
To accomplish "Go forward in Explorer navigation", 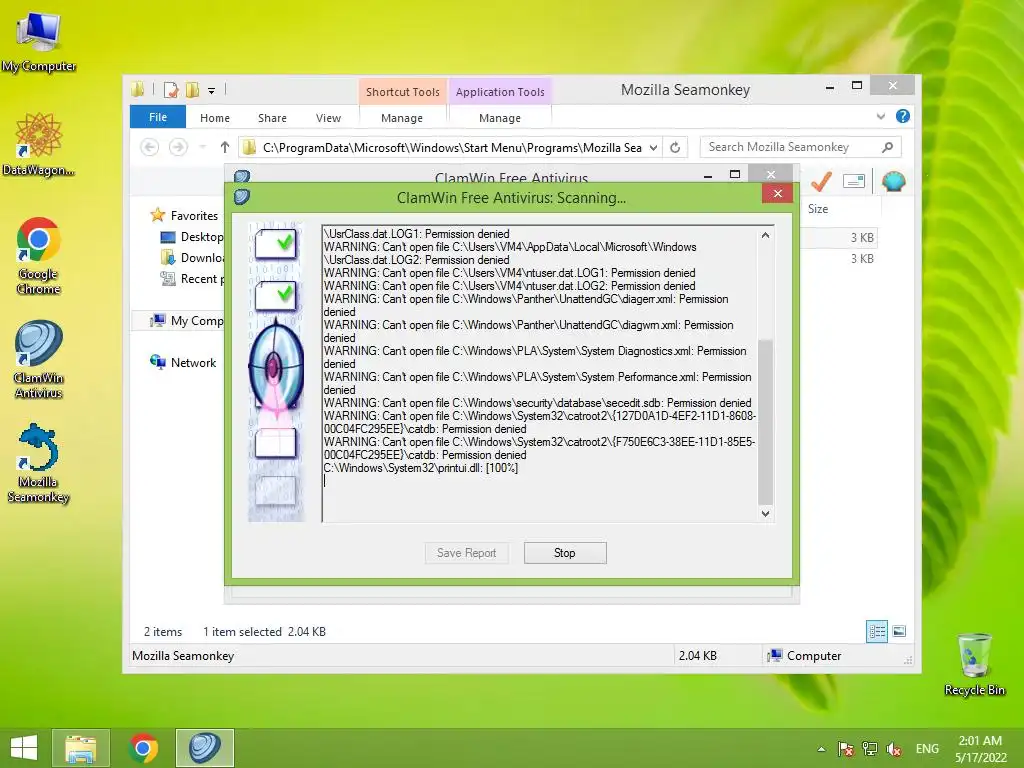I will click(x=178, y=148).
